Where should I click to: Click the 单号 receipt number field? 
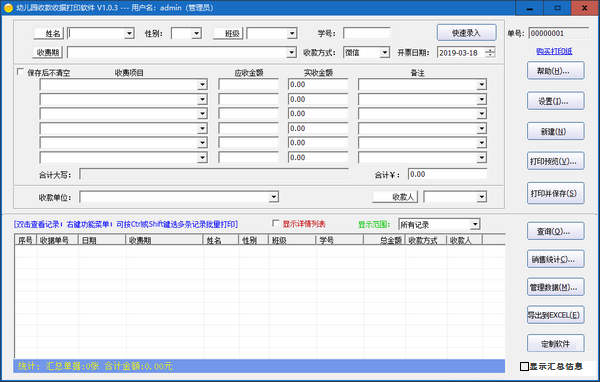(559, 33)
